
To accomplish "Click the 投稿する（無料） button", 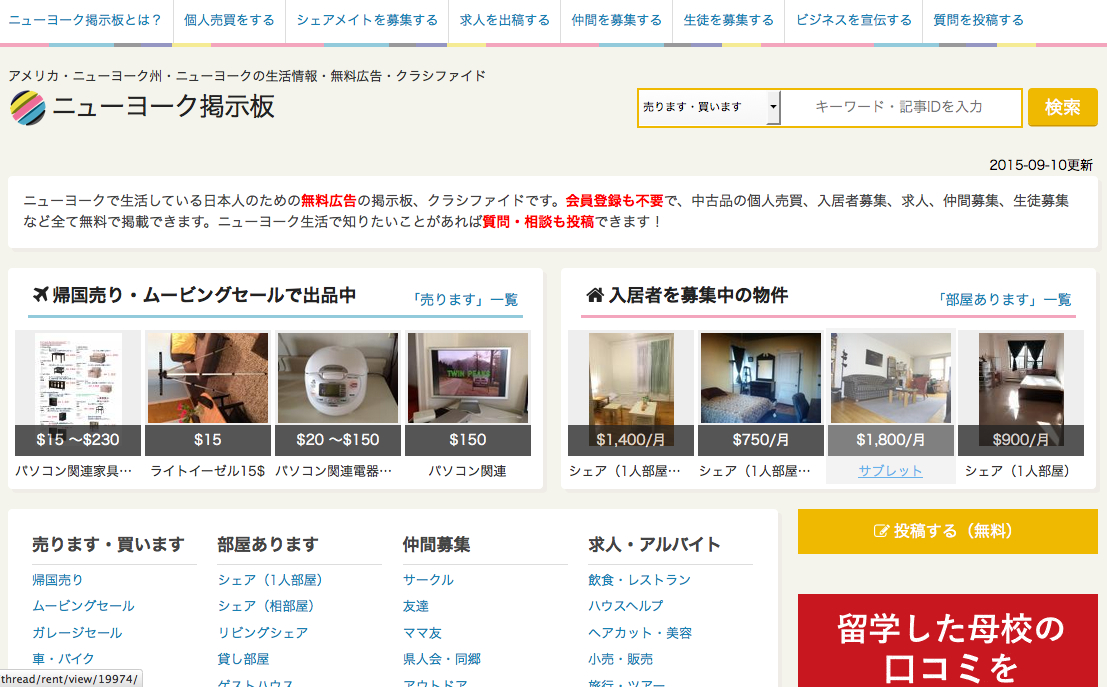I will [x=947, y=531].
